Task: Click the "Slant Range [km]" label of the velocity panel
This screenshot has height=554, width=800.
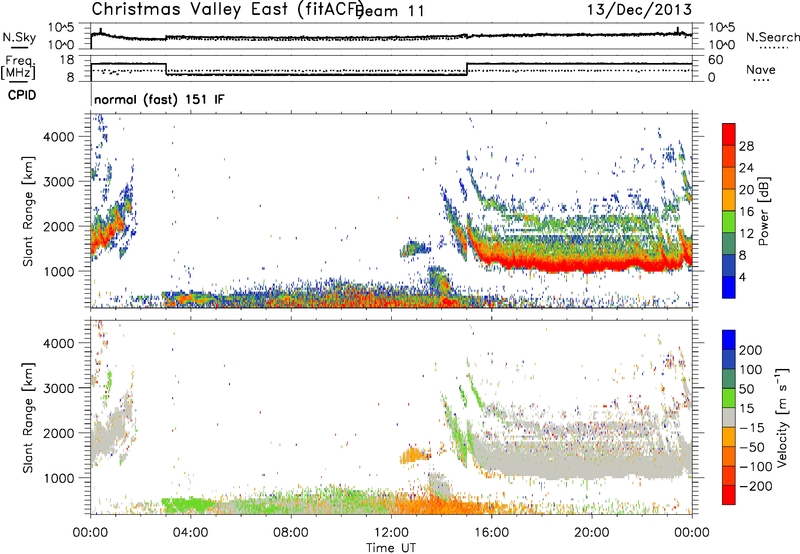Action: [28, 418]
